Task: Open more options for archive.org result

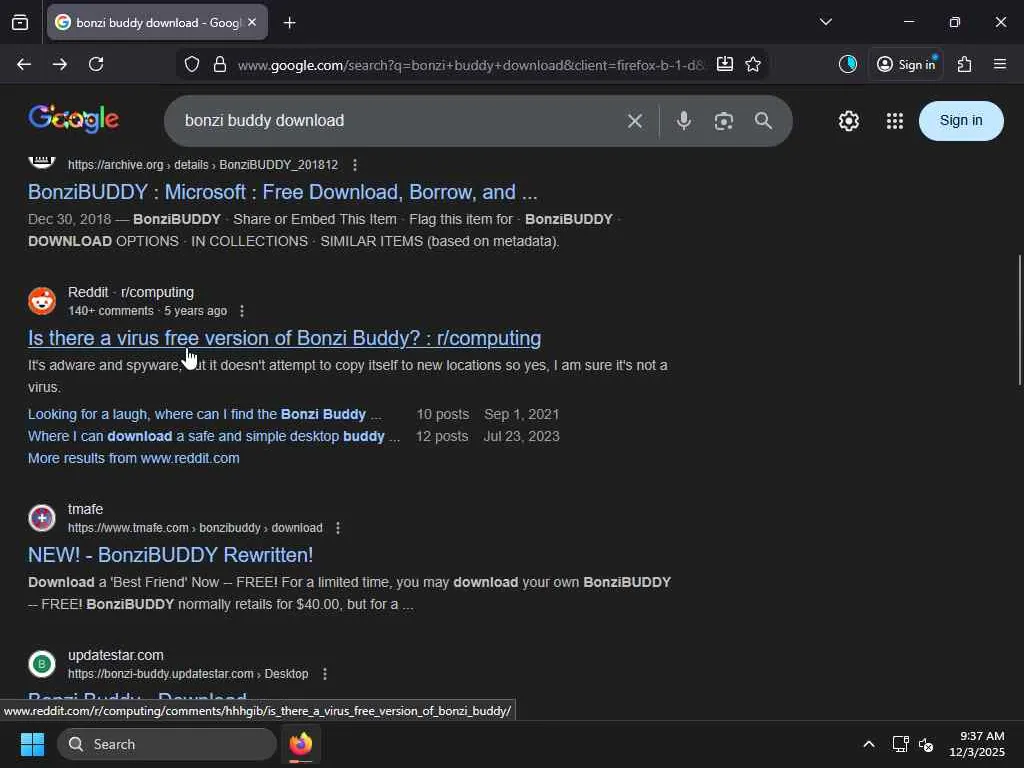Action: (x=355, y=165)
